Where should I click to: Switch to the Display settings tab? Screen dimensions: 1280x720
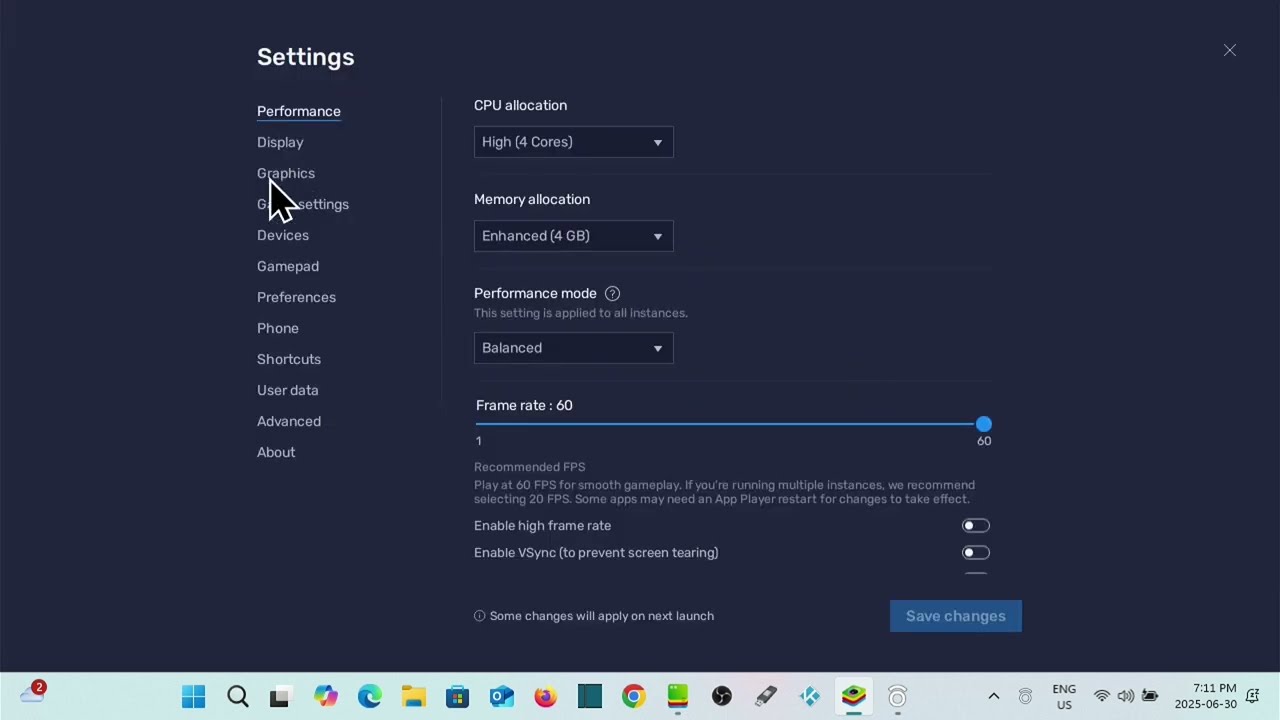click(280, 142)
